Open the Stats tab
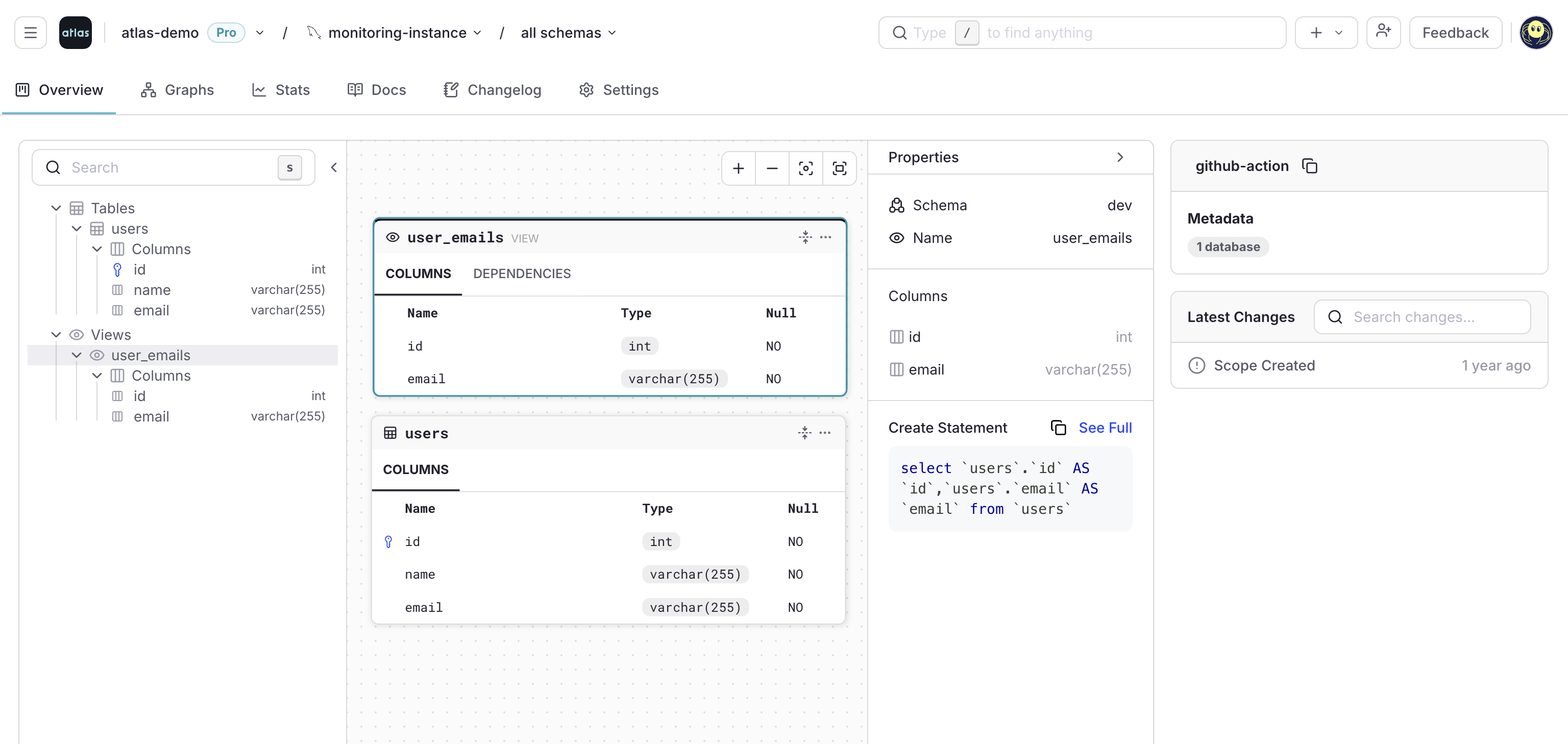 click(281, 90)
